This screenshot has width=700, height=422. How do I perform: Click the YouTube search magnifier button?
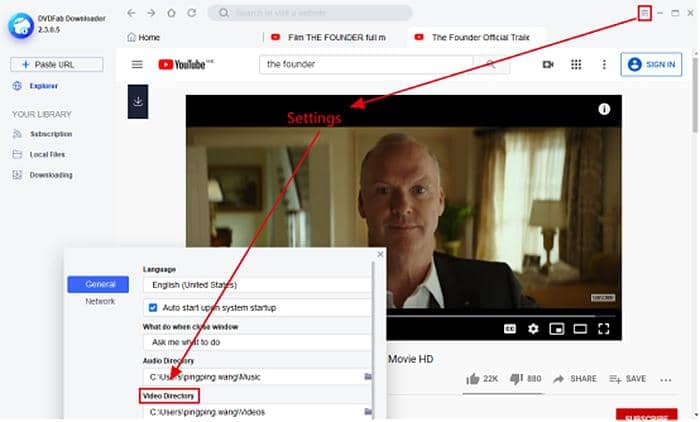click(x=492, y=65)
